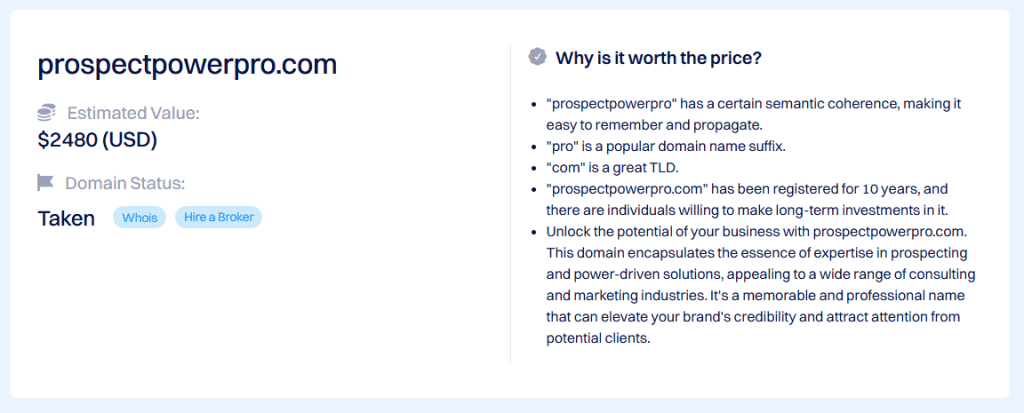Viewport: 1024px width, 413px height.
Task: Click the flag icon beside Domain Status
Action: tap(46, 183)
